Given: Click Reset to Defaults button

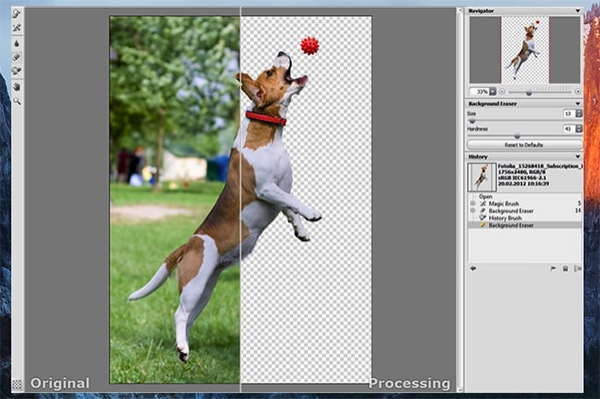Looking at the screenshot, I should pyautogui.click(x=524, y=145).
